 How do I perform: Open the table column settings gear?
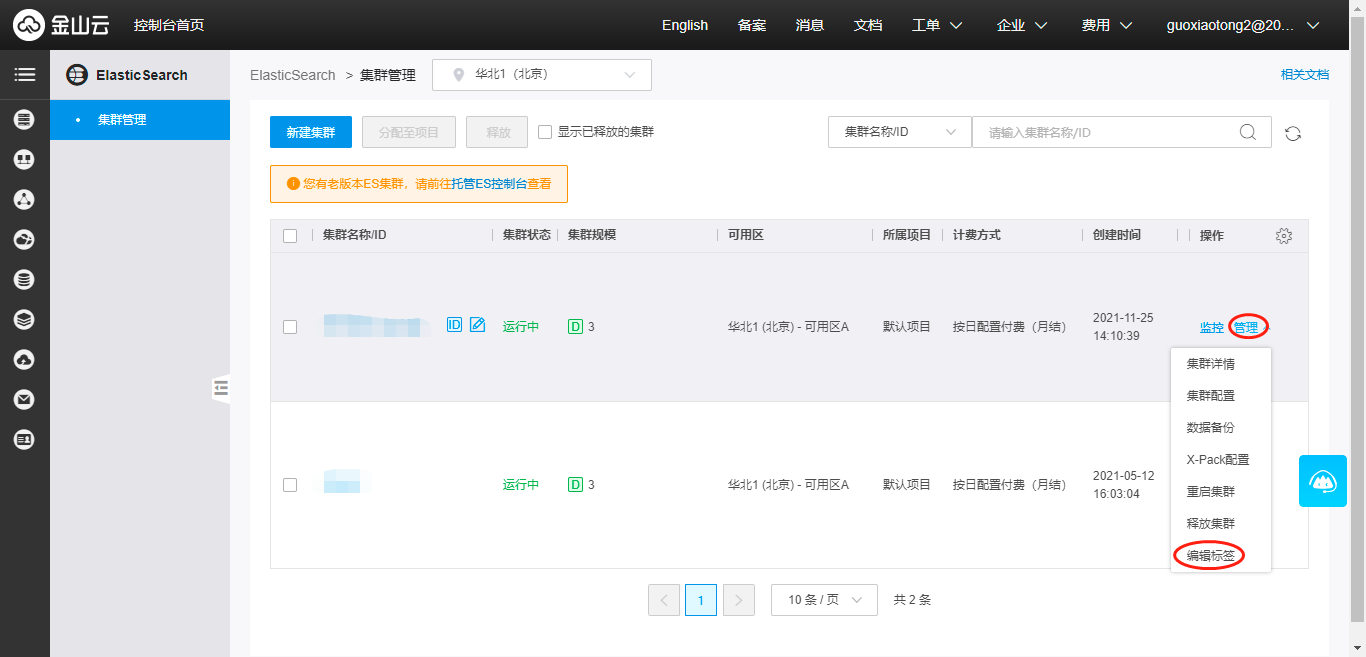(x=1284, y=236)
